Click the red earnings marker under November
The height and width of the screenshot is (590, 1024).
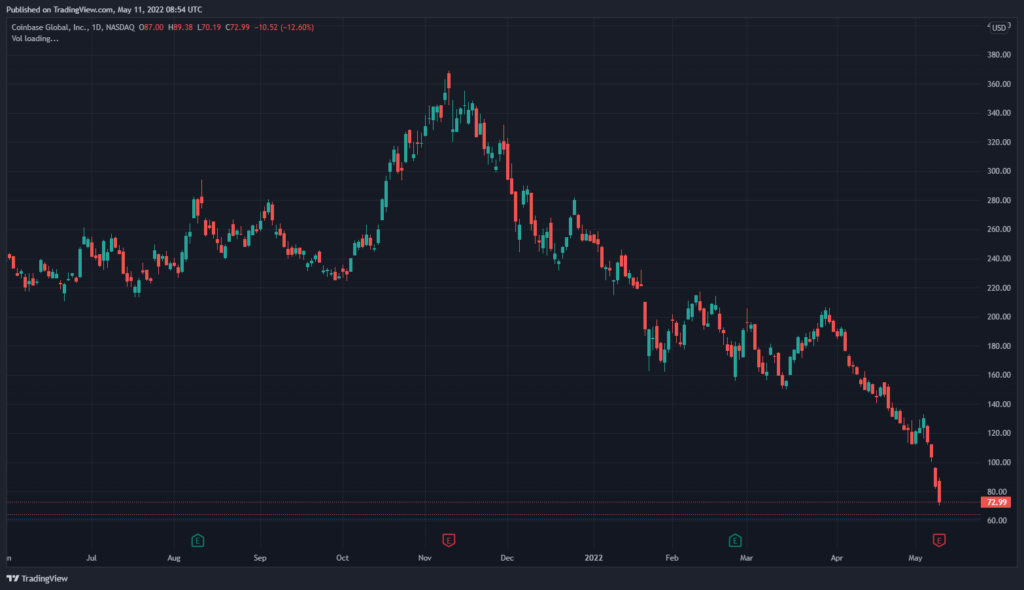click(x=449, y=540)
